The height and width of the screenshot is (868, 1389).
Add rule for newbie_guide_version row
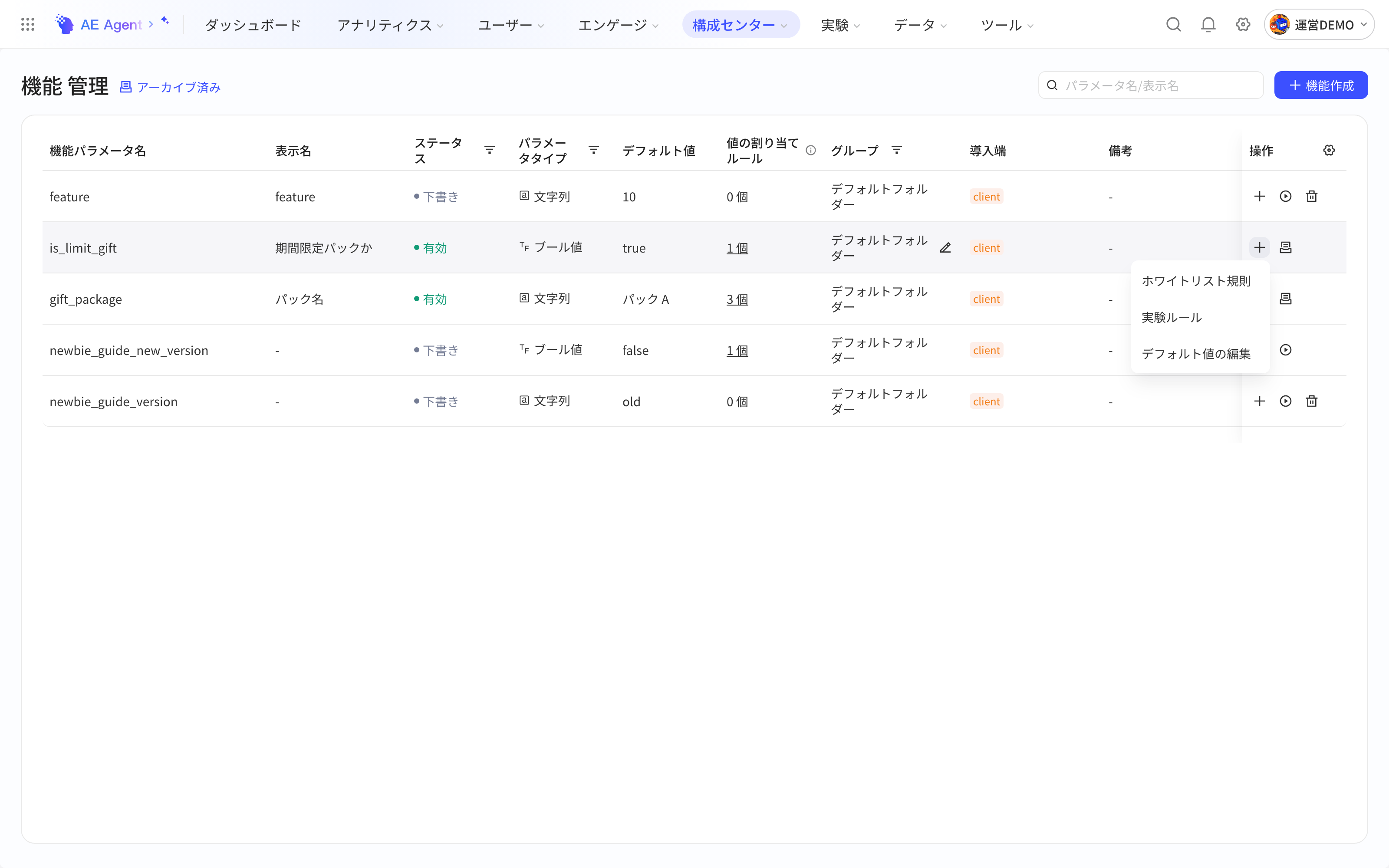pos(1259,401)
